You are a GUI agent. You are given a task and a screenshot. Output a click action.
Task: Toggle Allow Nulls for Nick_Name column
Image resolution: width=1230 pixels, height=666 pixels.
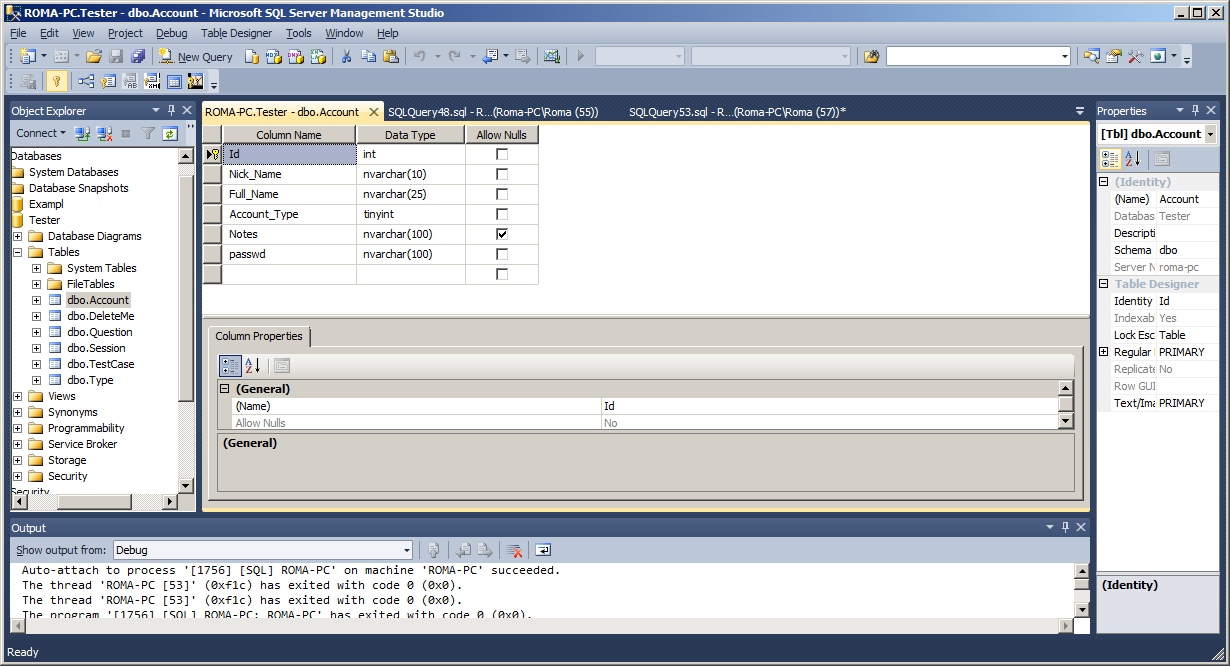click(502, 174)
